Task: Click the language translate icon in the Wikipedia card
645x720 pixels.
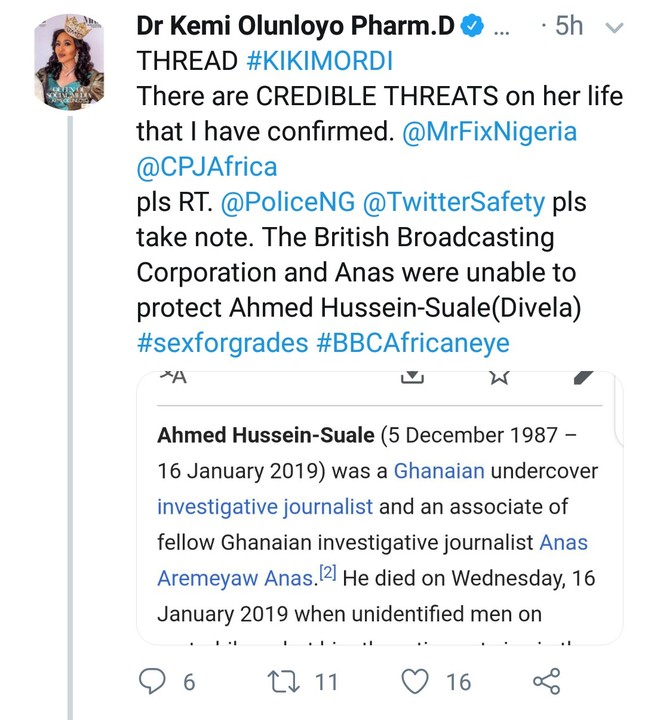Action: (x=172, y=377)
